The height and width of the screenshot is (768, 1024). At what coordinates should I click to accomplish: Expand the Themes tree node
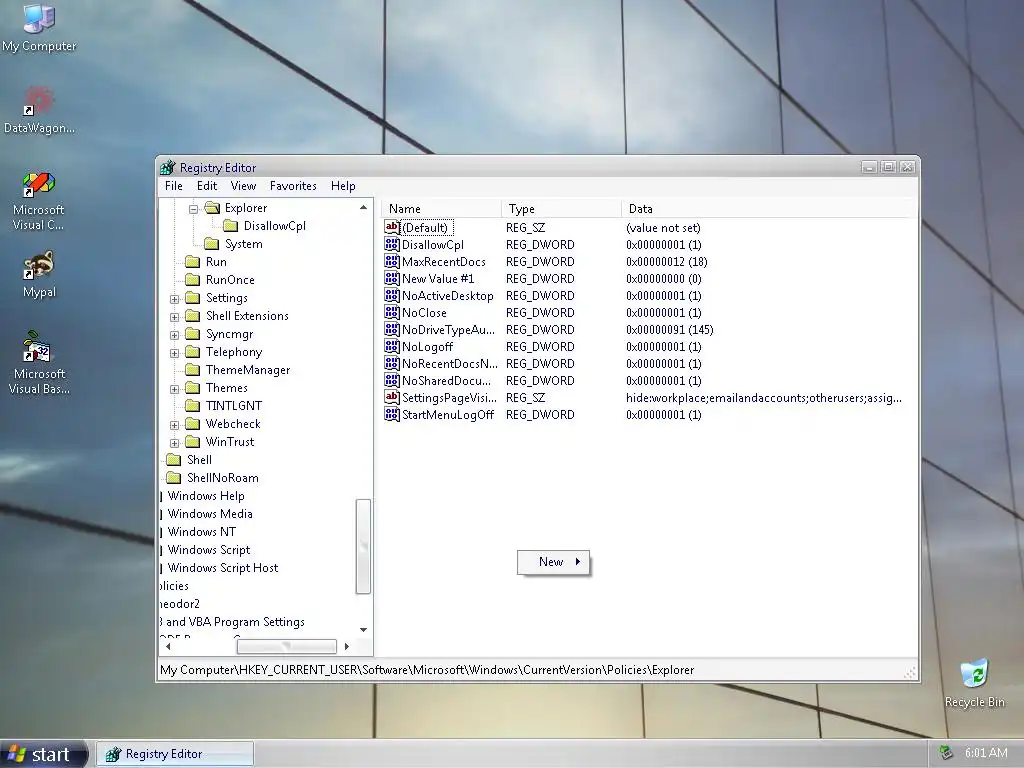point(174,389)
